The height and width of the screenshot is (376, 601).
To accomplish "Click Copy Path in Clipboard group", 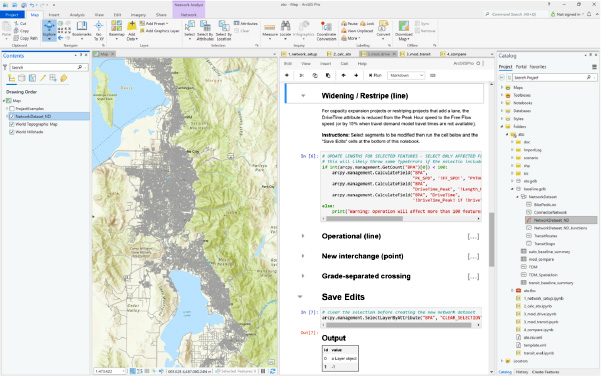I will pos(26,38).
